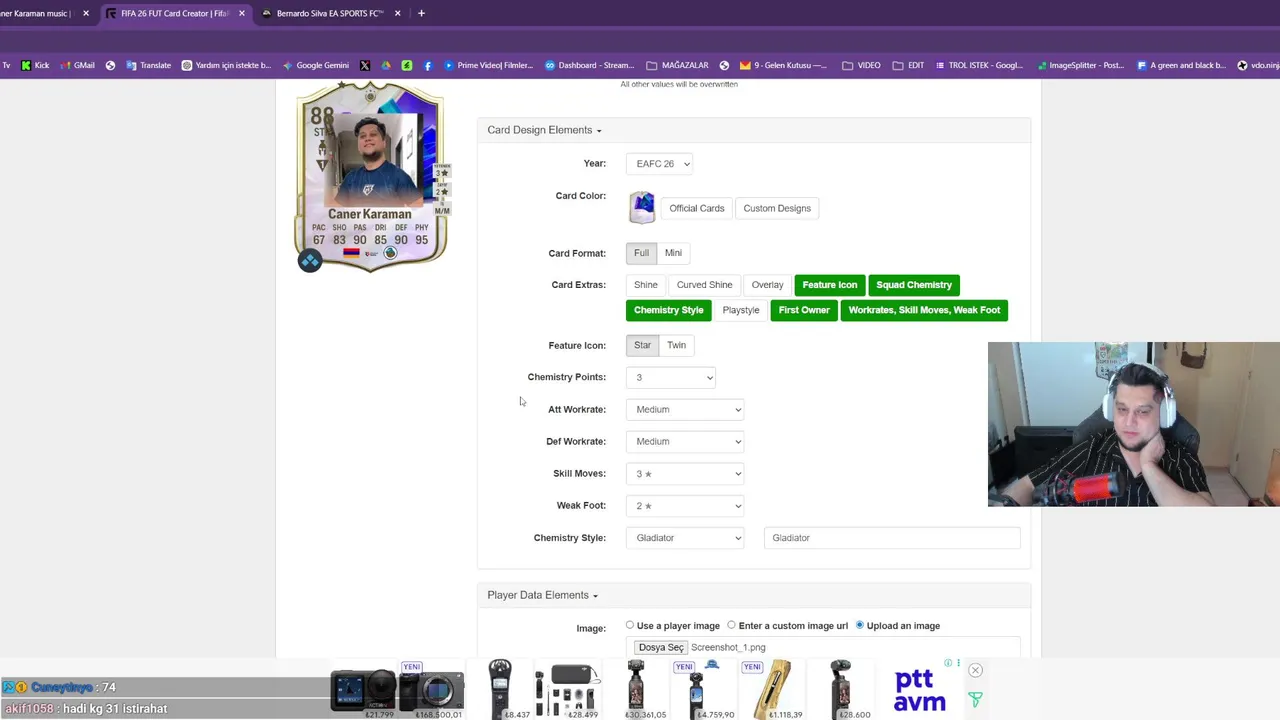This screenshot has width=1280, height=720.
Task: Open the GMail bookmark
Action: click(x=77, y=65)
